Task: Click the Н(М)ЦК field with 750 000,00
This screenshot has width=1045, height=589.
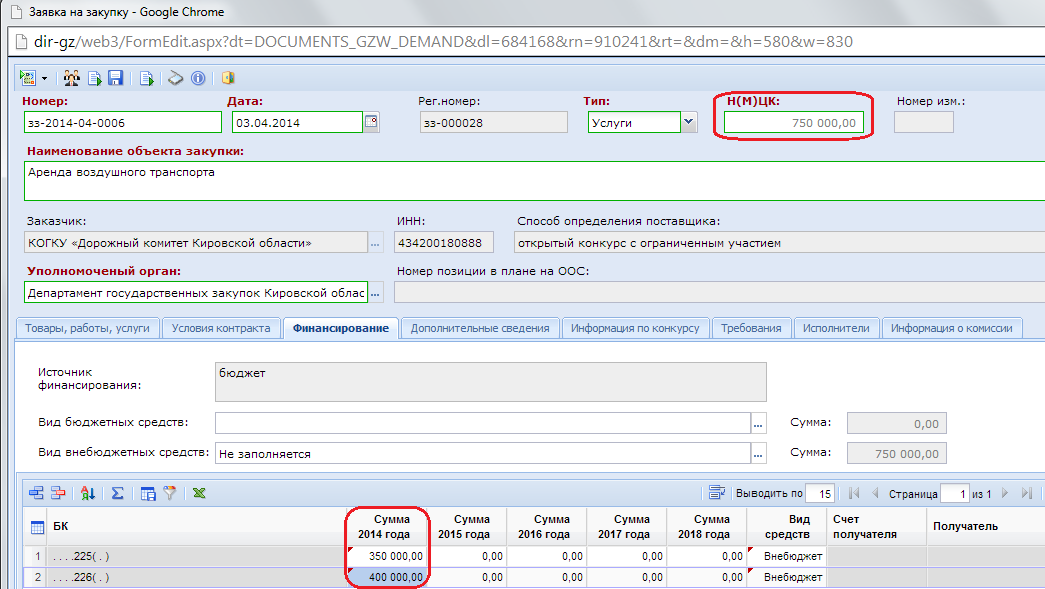Action: (x=794, y=123)
